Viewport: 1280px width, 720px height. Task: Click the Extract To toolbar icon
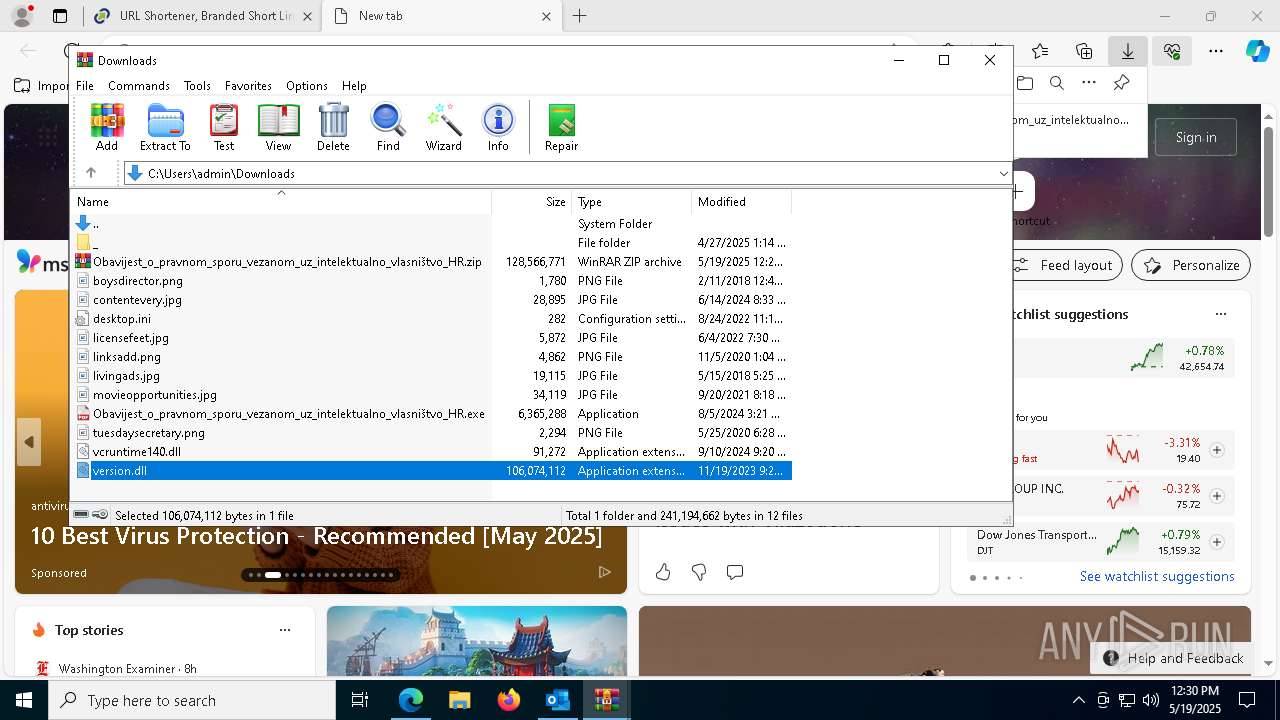click(165, 127)
